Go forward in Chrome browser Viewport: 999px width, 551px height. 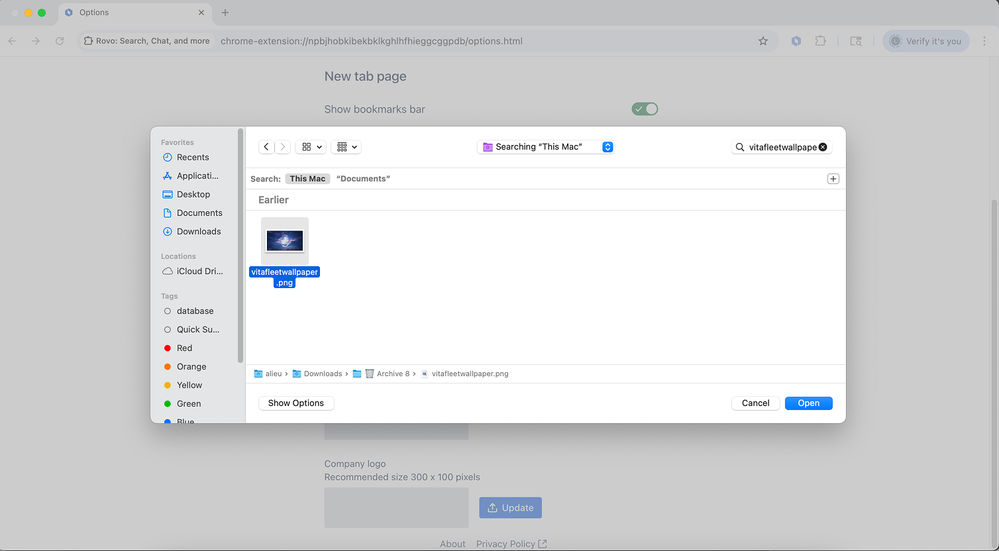(36, 41)
